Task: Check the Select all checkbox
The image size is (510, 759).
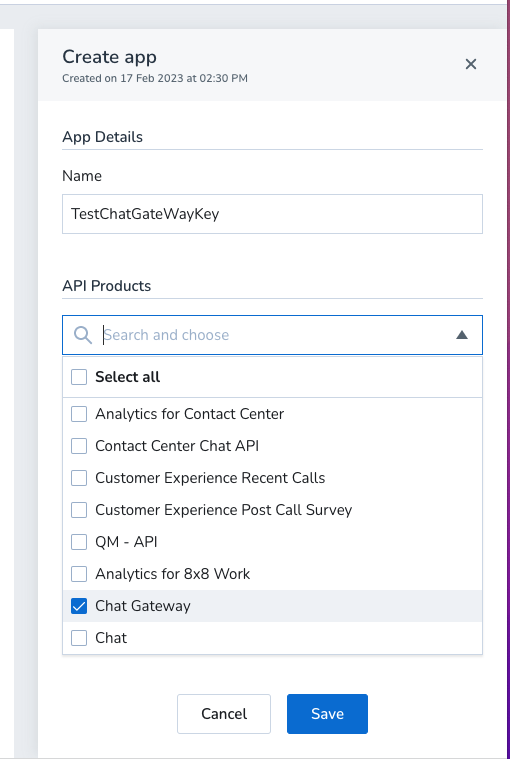Action: tap(79, 377)
